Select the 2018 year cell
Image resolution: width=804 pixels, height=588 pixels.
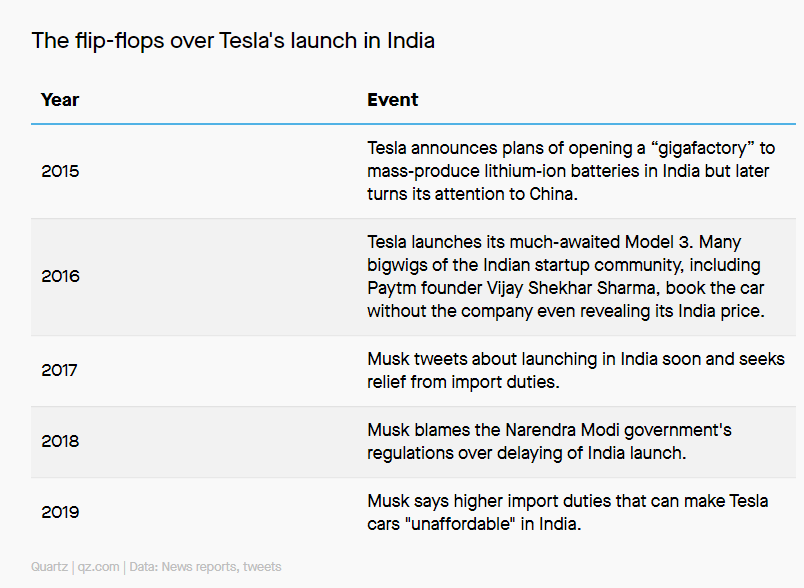pyautogui.click(x=61, y=441)
